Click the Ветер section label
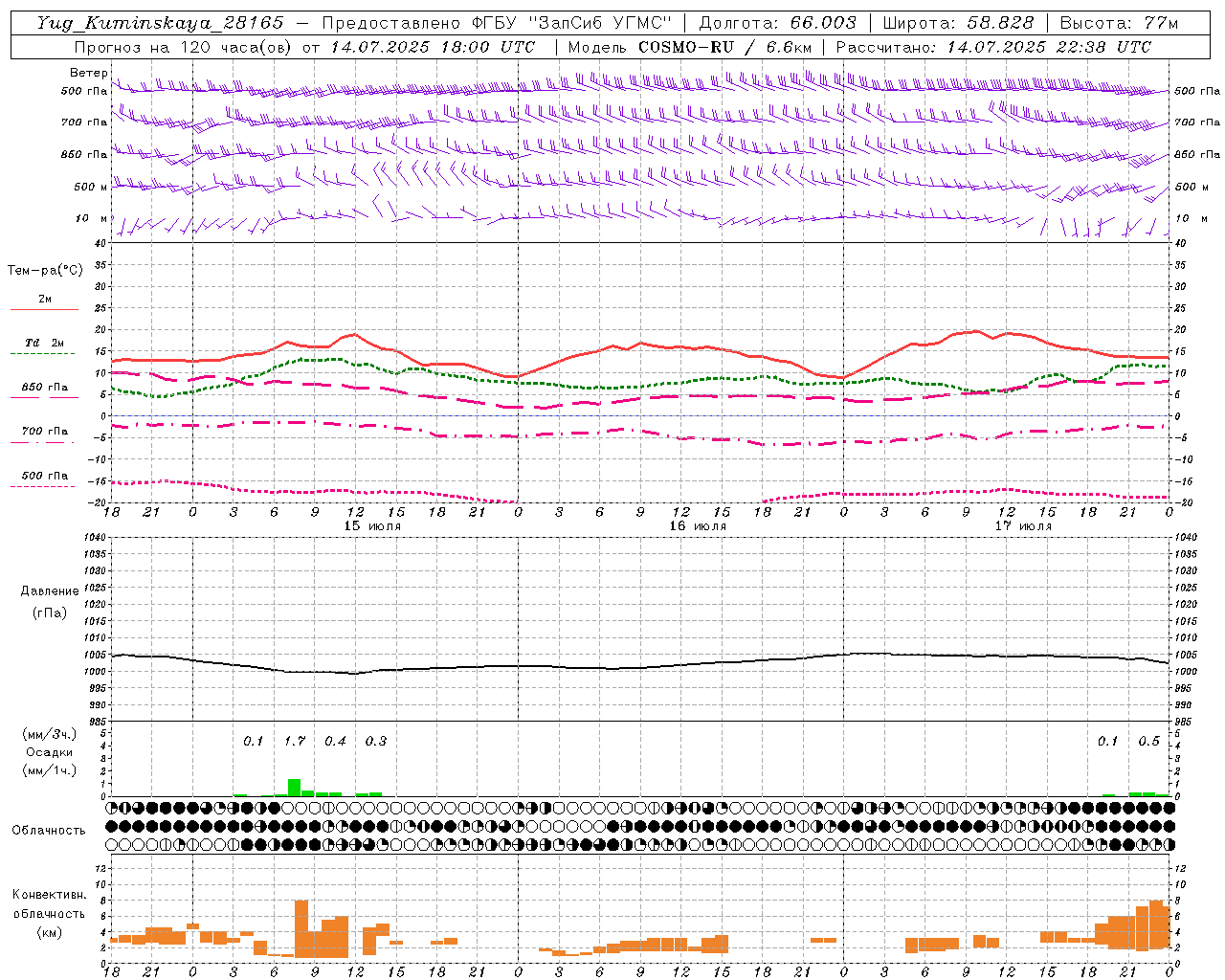 pos(88,73)
